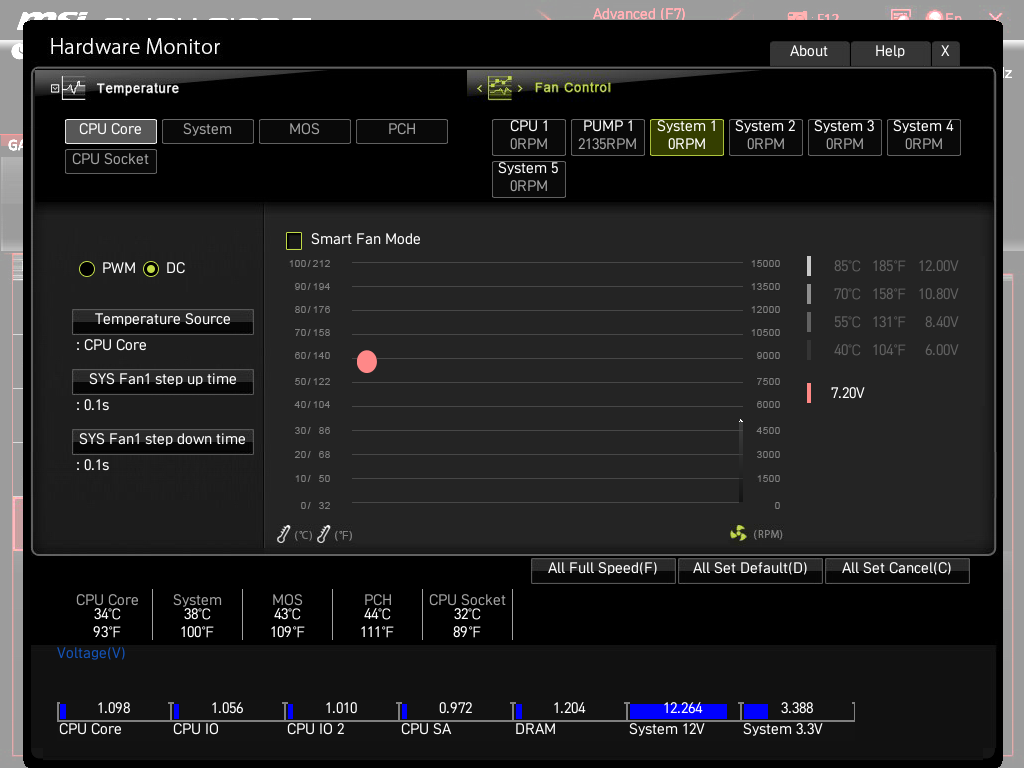Click the fan RPM icon
The image size is (1024, 768).
(x=738, y=534)
